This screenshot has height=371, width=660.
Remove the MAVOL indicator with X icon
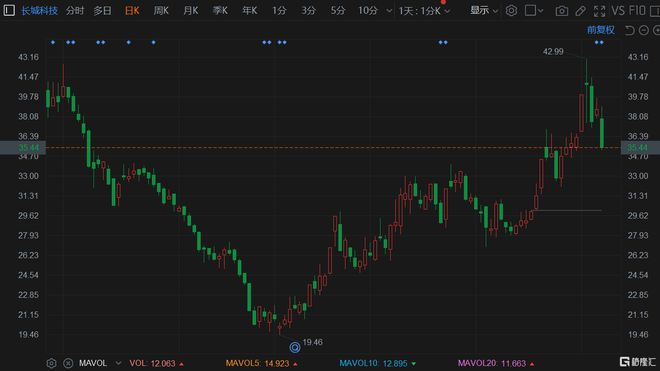point(68,363)
